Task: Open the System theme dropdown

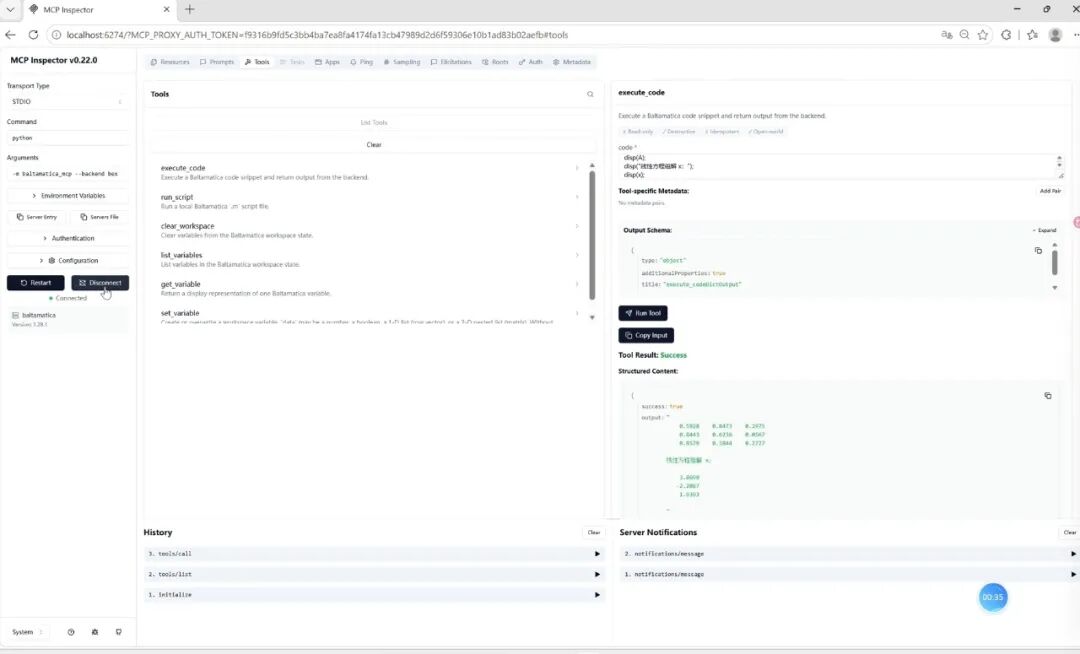Action: click(28, 632)
